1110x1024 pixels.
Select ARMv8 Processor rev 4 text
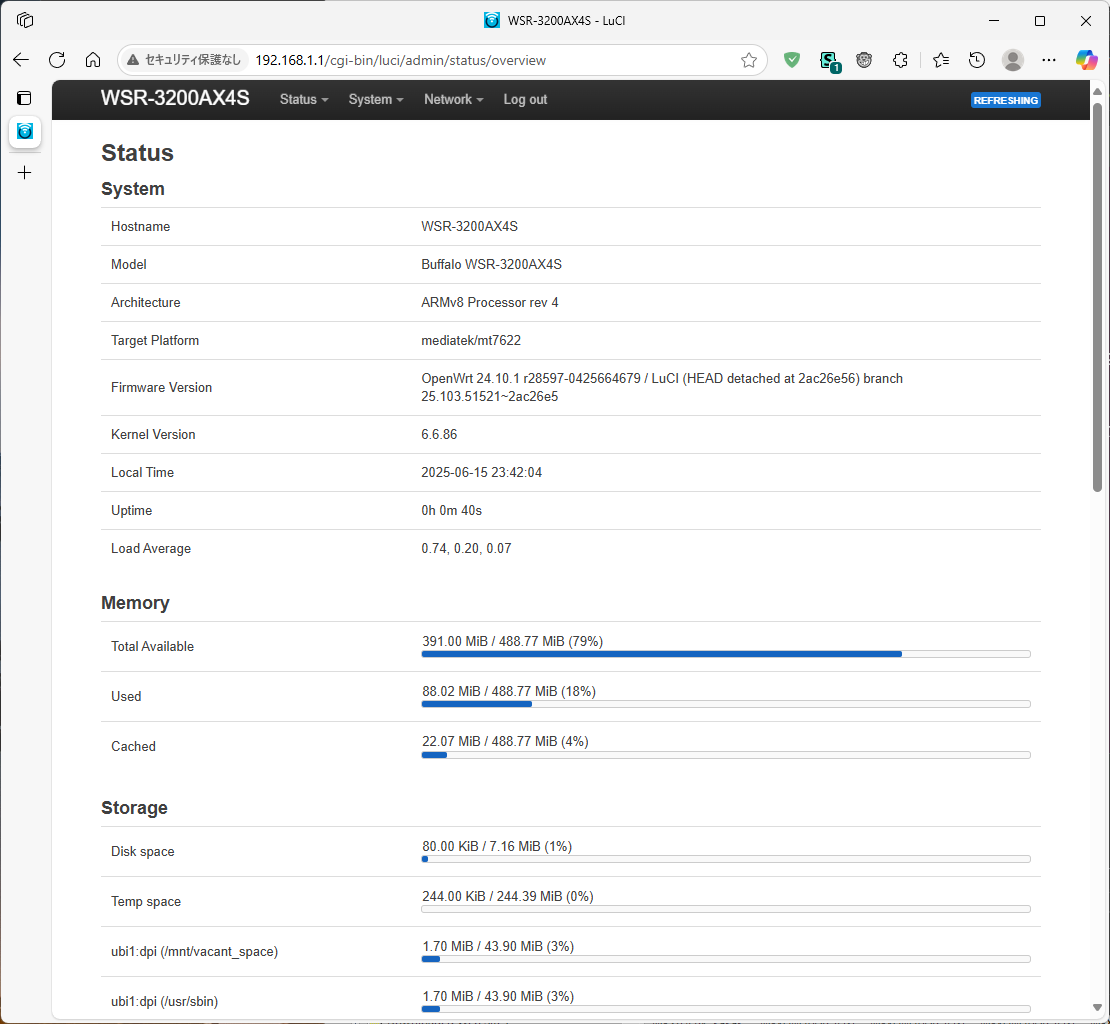click(490, 303)
